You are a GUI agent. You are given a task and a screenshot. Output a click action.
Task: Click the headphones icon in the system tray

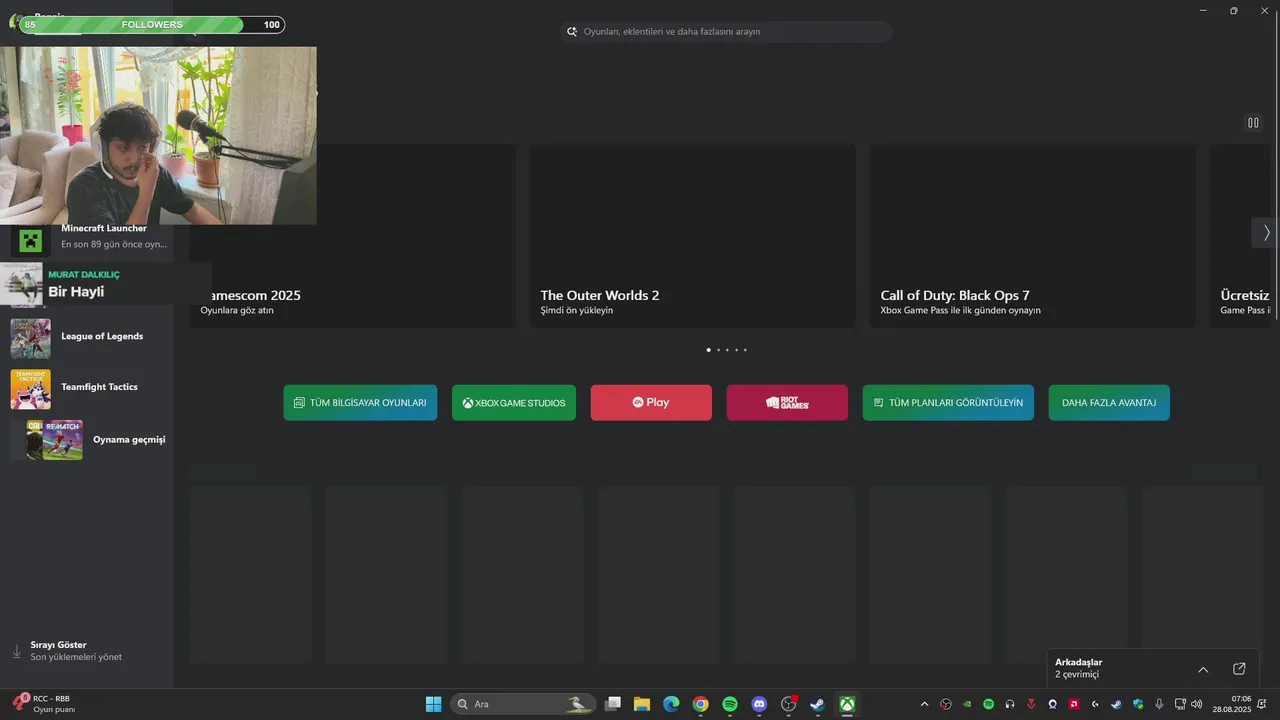pos(1010,704)
